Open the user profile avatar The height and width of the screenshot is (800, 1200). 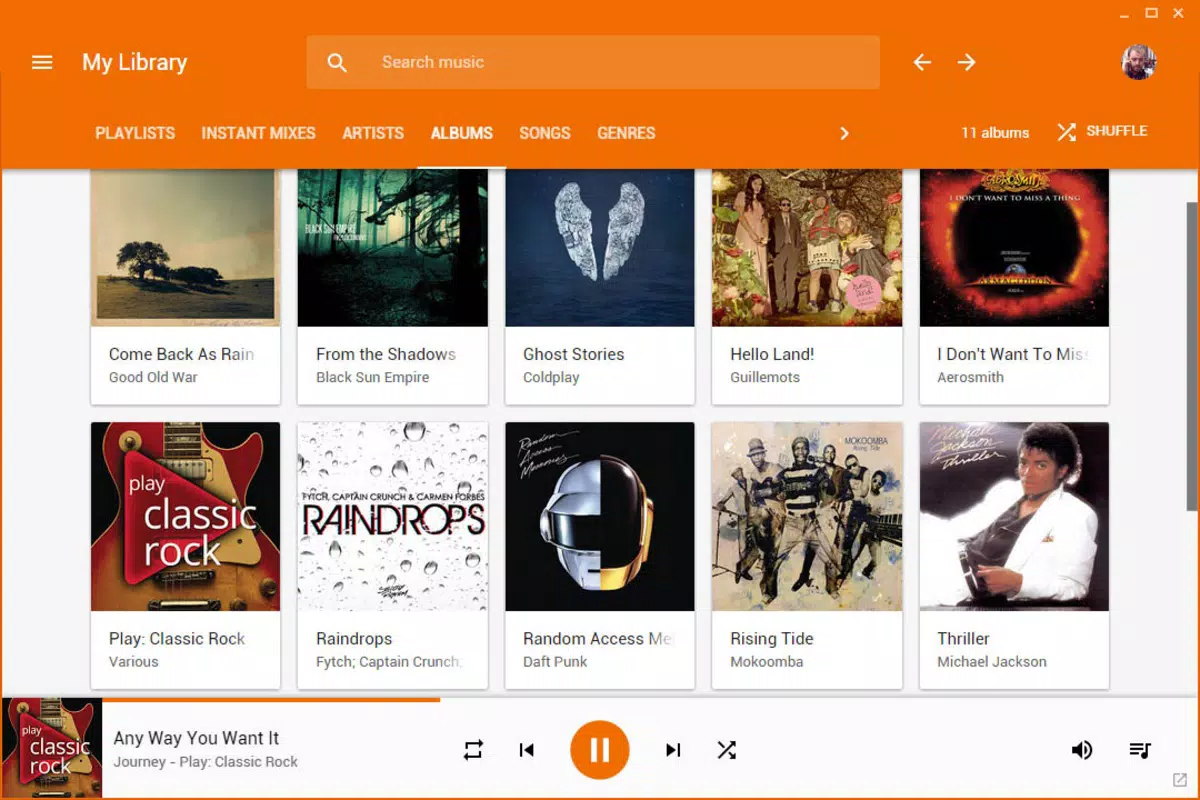point(1139,62)
